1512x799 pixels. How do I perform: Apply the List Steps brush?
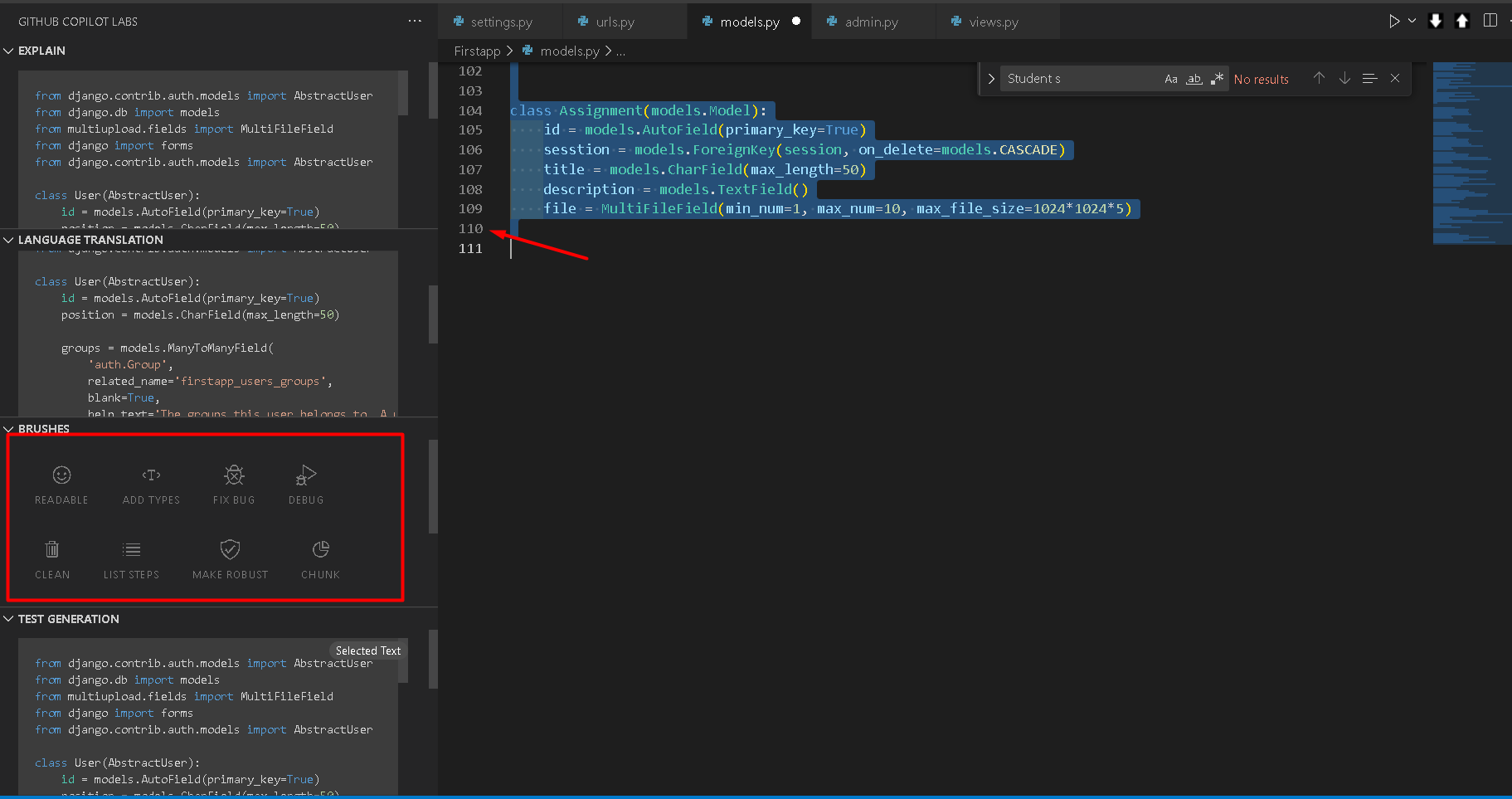point(131,560)
